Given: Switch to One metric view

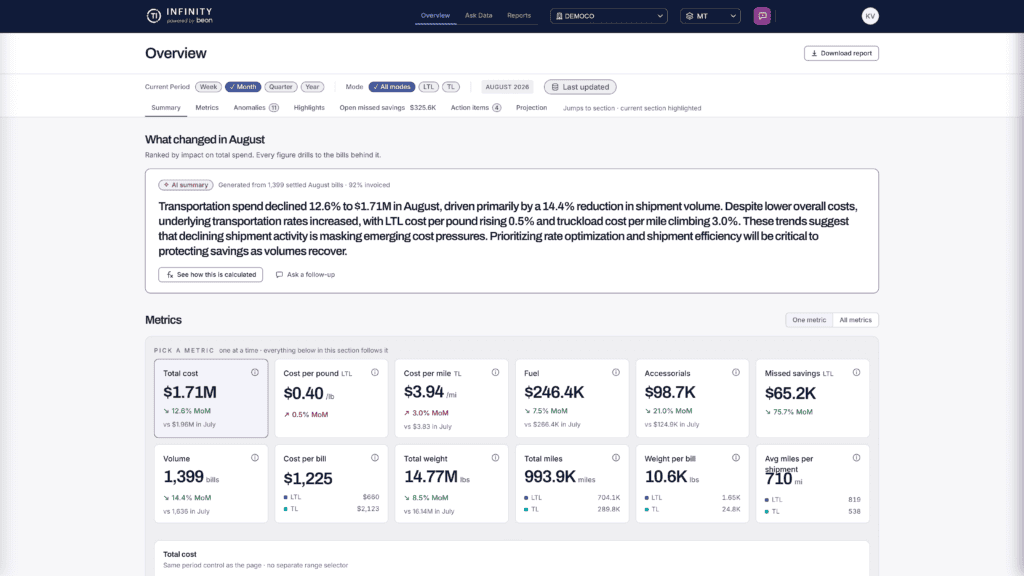Looking at the screenshot, I should (x=809, y=320).
